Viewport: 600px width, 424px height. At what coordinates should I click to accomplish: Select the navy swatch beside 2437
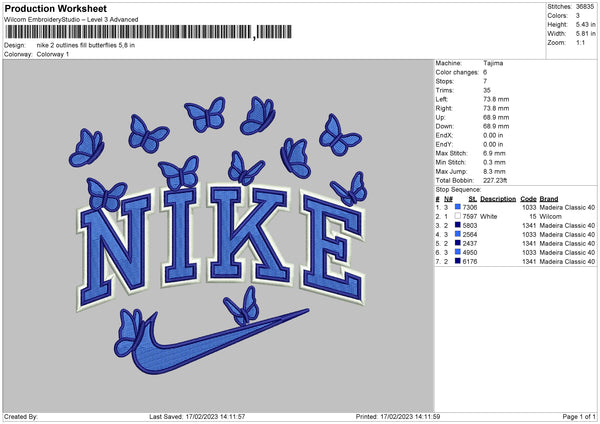point(458,243)
